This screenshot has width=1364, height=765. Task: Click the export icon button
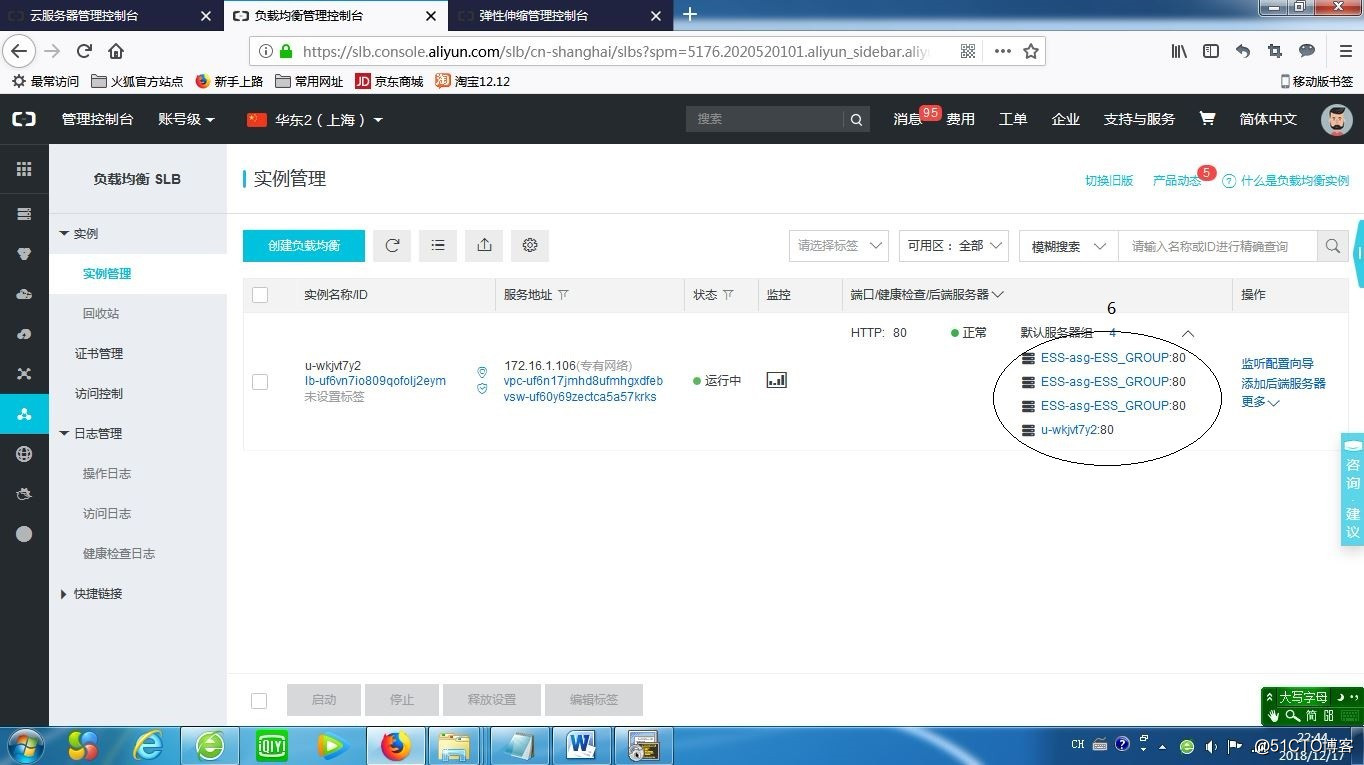484,245
